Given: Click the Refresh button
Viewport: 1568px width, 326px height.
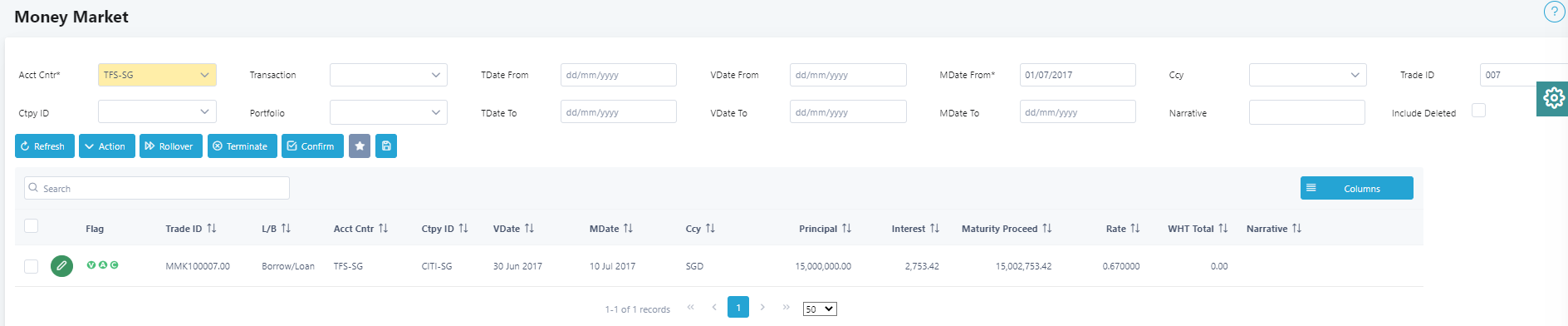Looking at the screenshot, I should tap(45, 146).
